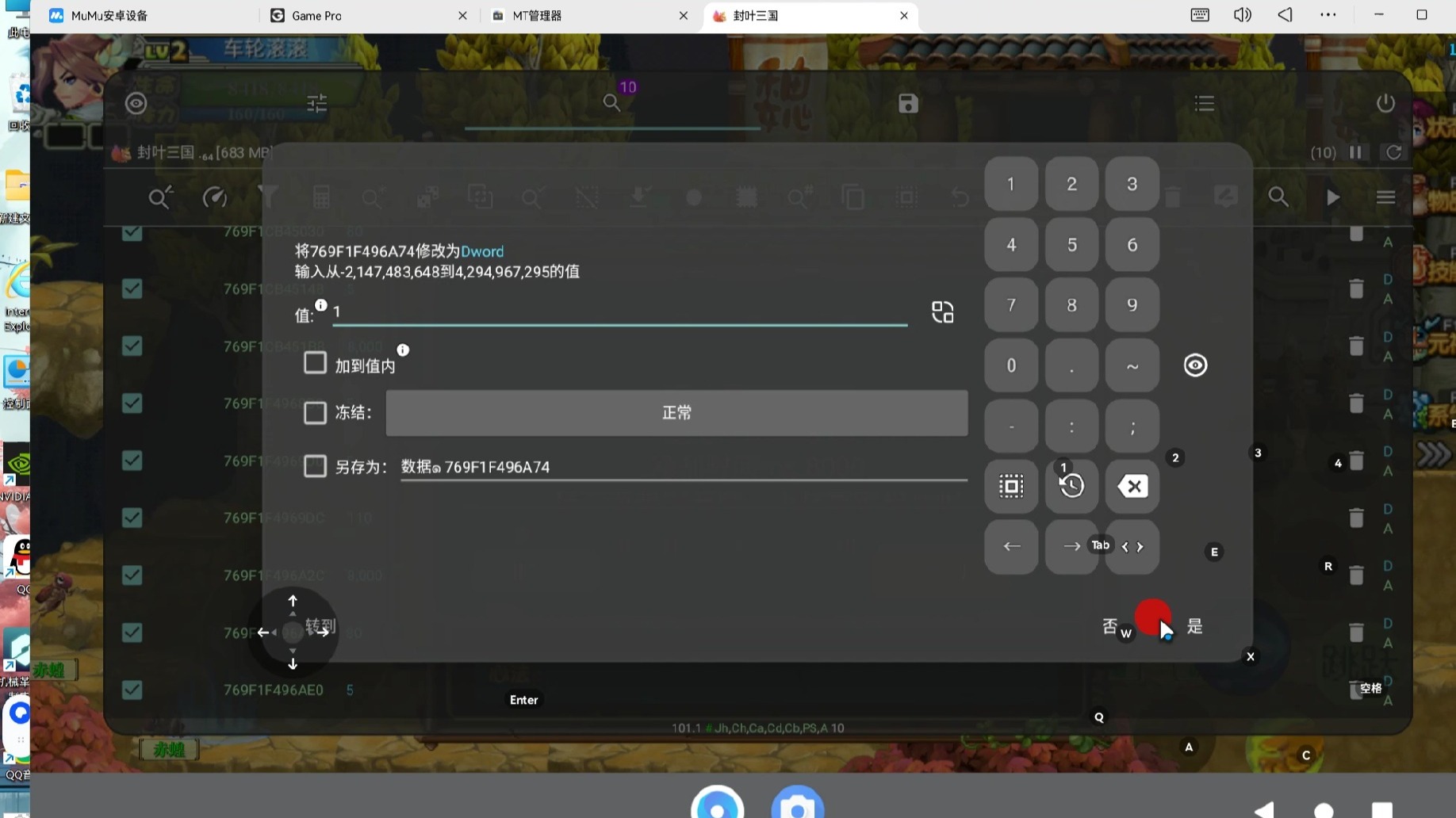Click the Dword type link
The image size is (1456, 818).
tap(482, 251)
